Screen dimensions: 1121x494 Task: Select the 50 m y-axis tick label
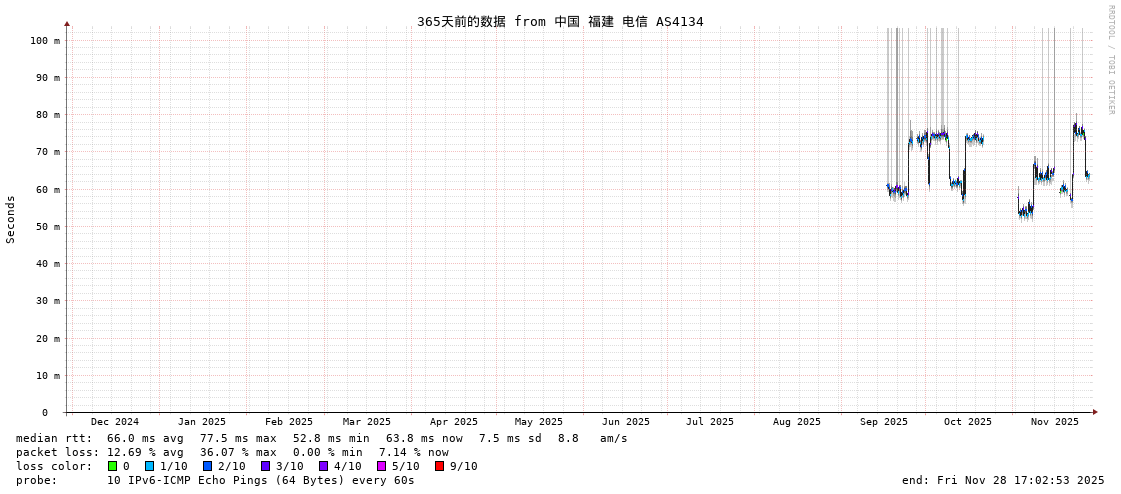(48, 227)
